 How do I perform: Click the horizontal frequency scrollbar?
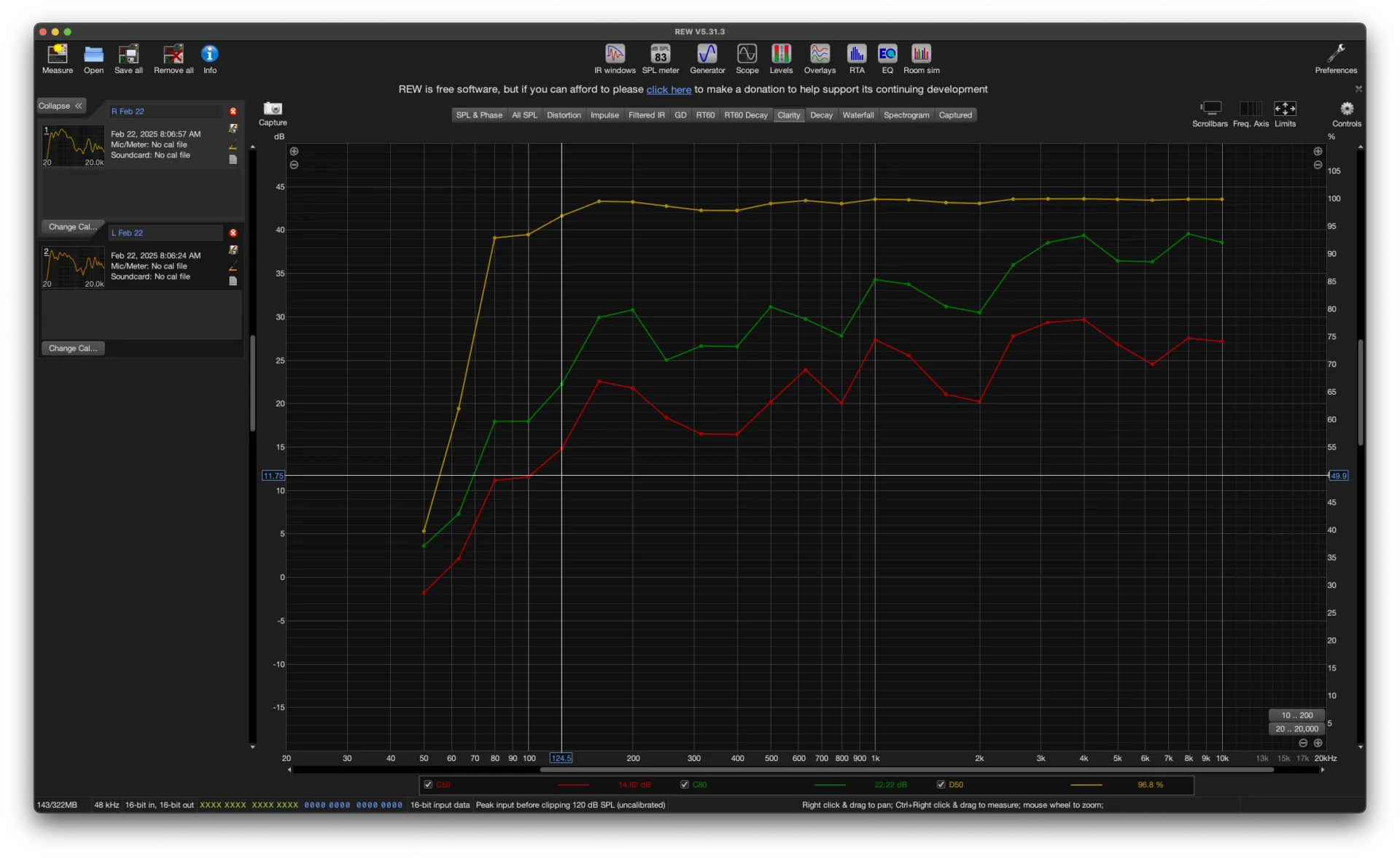tap(906, 770)
